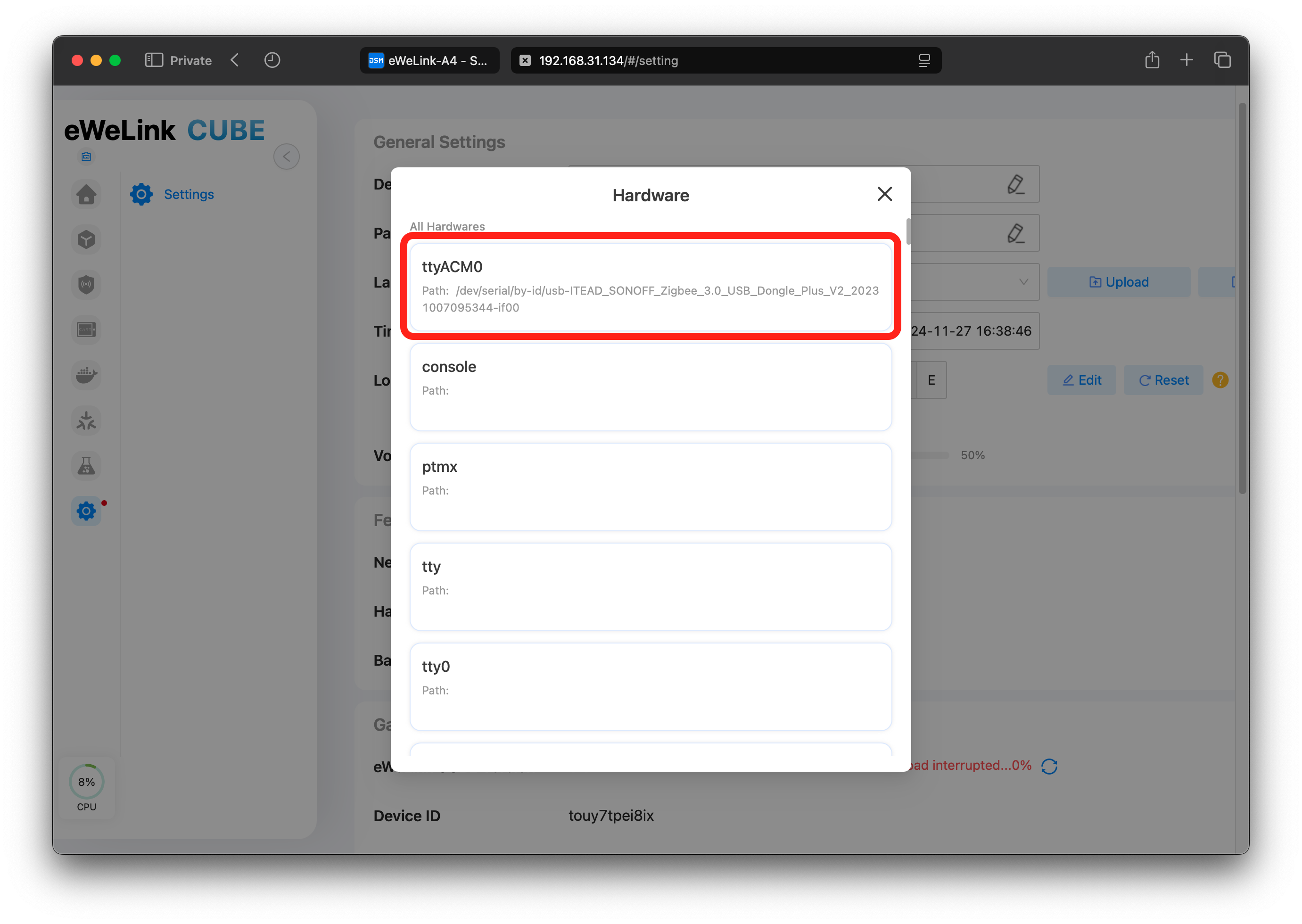Viewport: 1302px width, 924px height.
Task: Open the Matter bridge sidebar icon
Action: click(86, 421)
